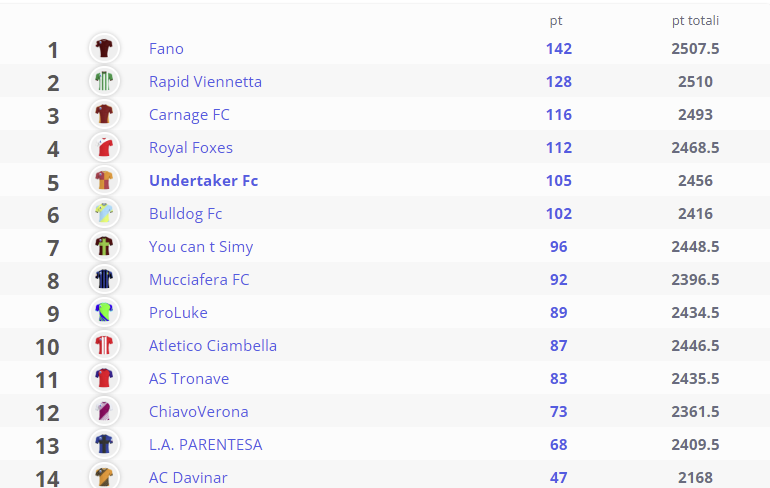The width and height of the screenshot is (770, 488).
Task: Click Undertaker Fc's orange jersey icon
Action: (104, 180)
